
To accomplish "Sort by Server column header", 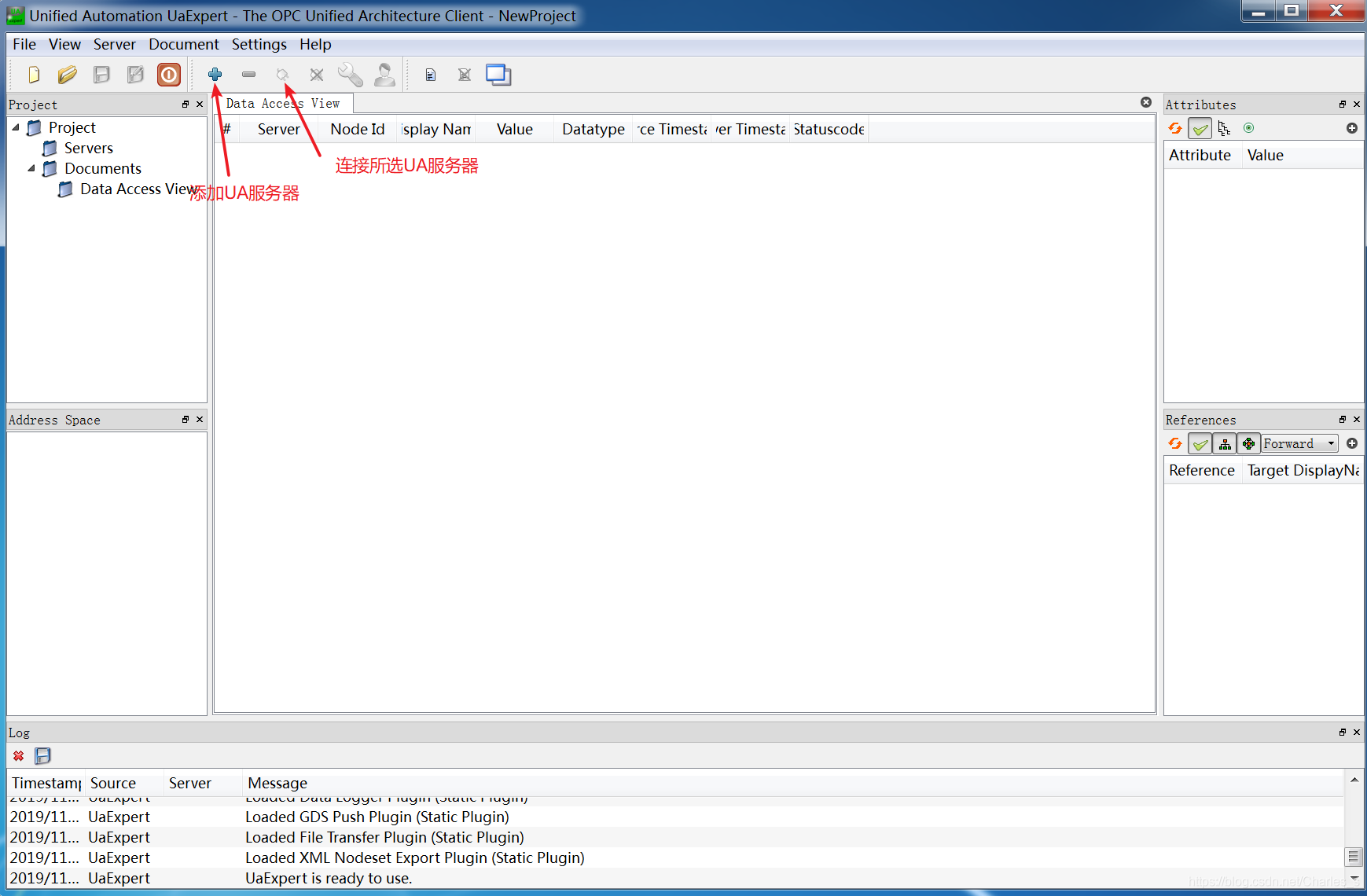I will [x=278, y=129].
